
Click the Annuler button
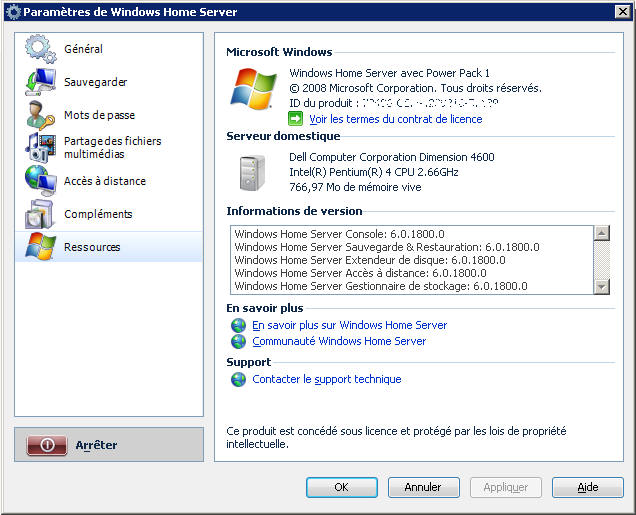point(423,487)
